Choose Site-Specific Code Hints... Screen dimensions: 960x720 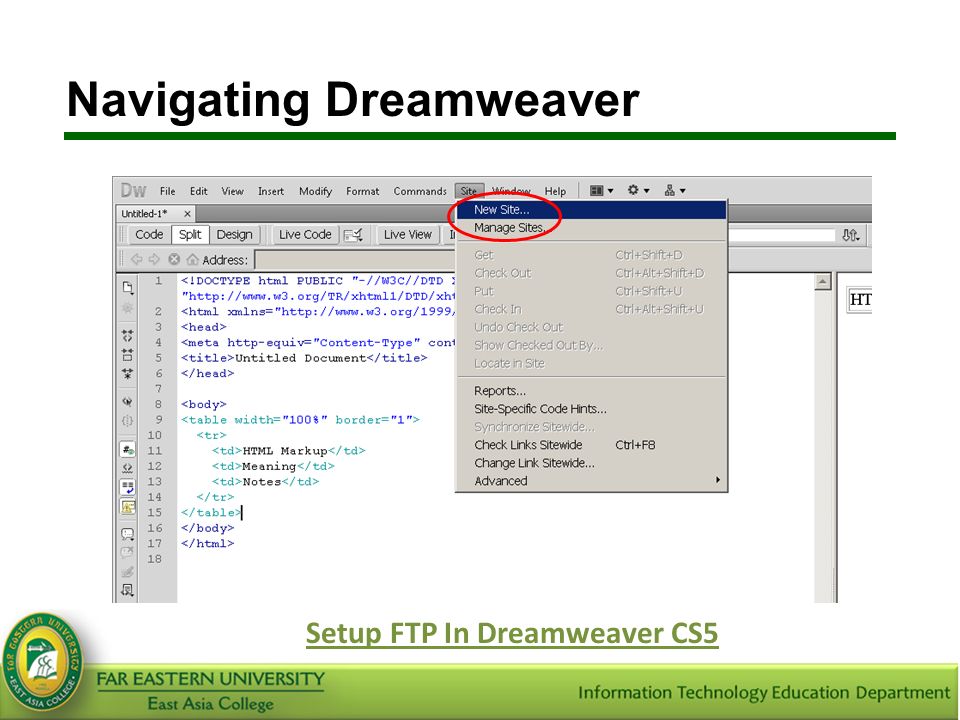[591, 408]
